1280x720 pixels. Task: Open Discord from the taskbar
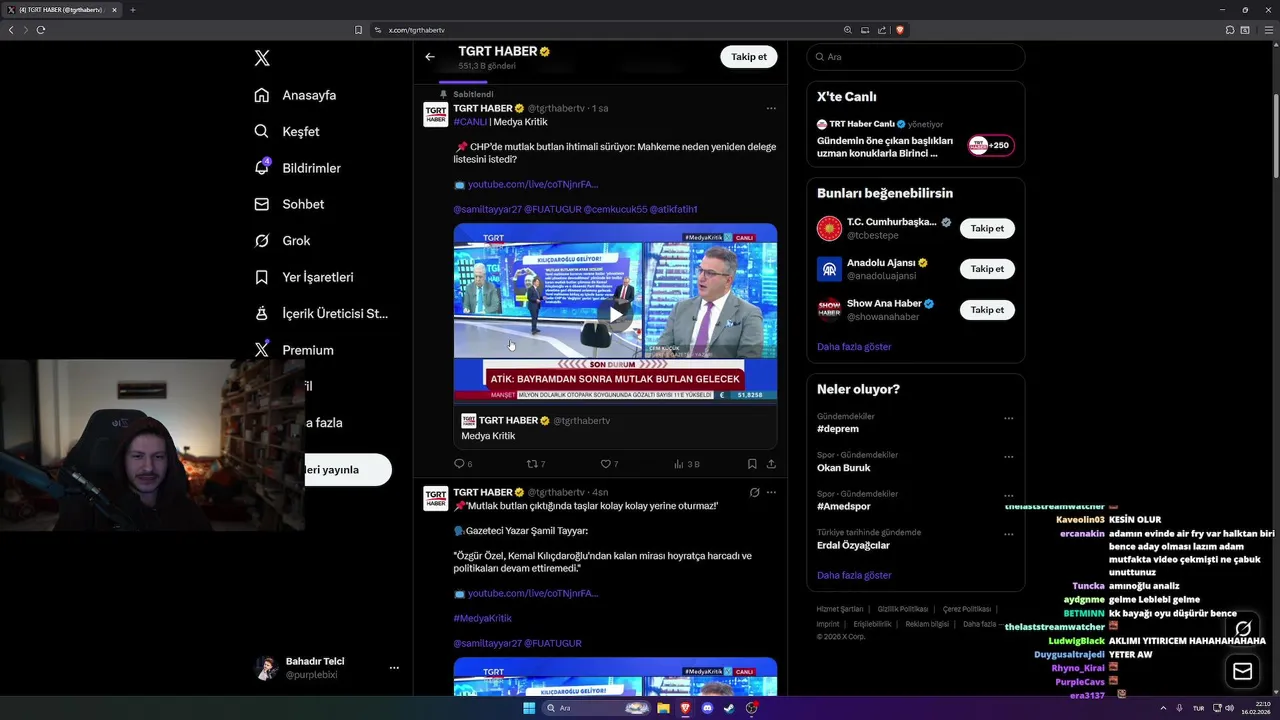point(708,708)
